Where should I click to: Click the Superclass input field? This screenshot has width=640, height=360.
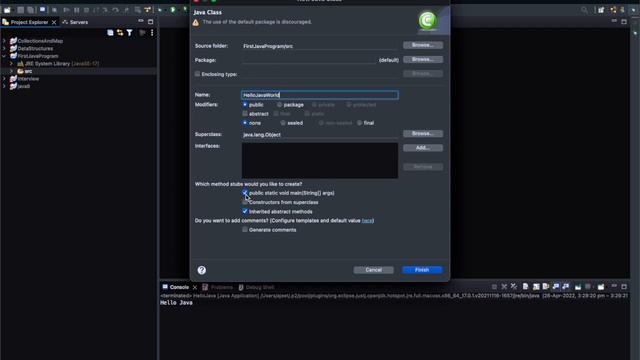pos(320,134)
